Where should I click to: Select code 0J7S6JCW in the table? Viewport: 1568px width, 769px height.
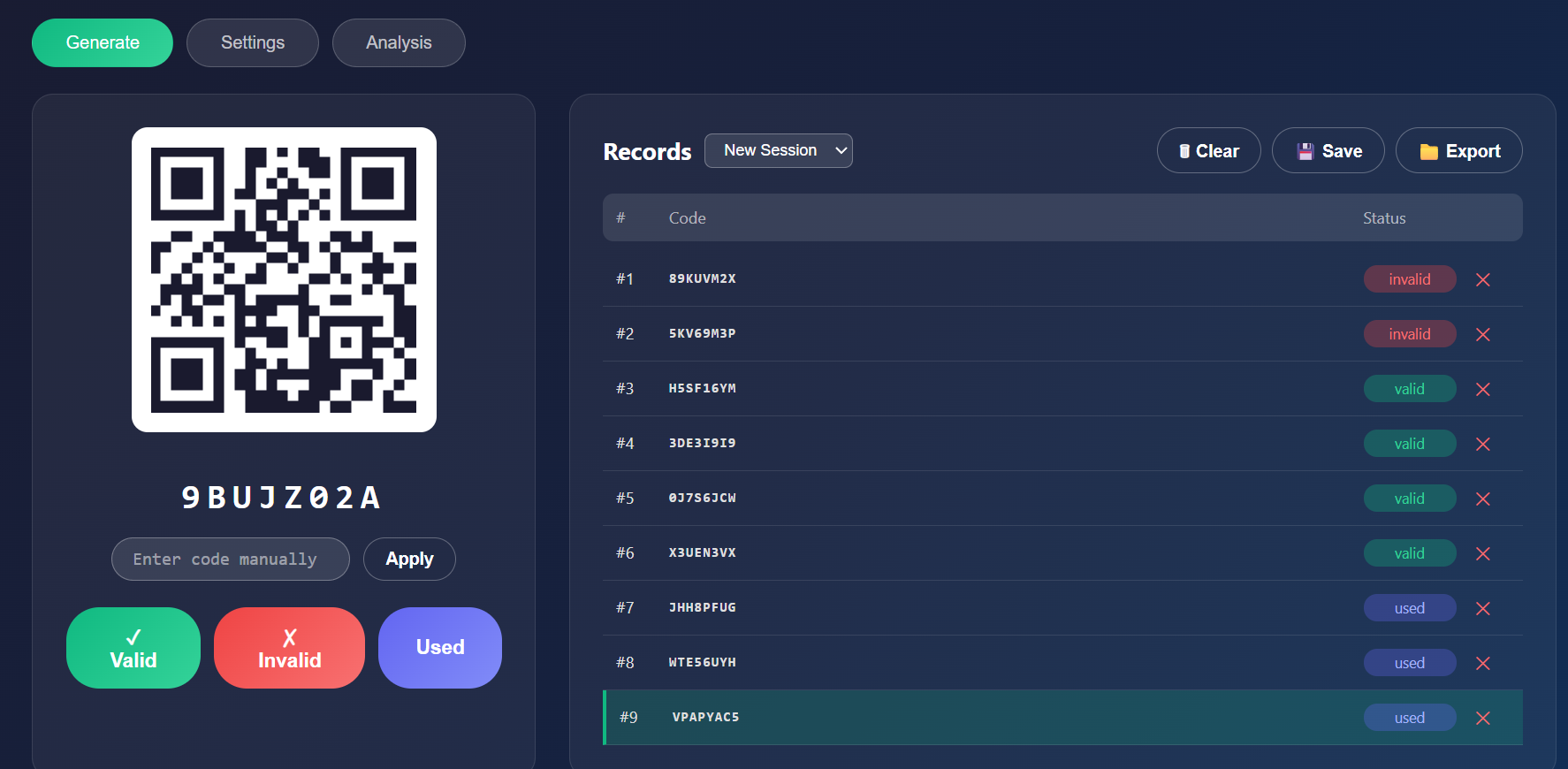[x=703, y=498]
